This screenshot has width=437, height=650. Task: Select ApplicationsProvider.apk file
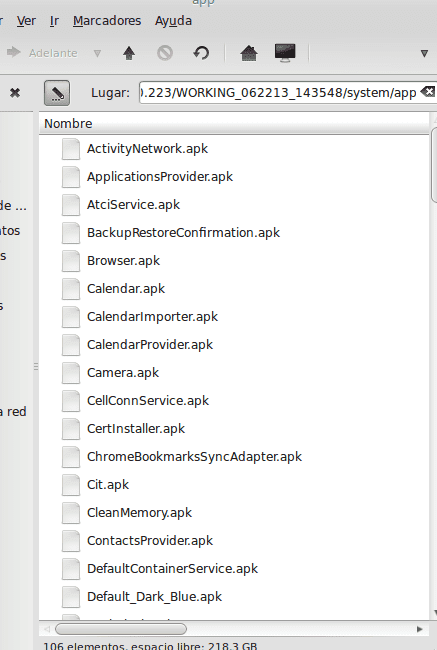pos(160,177)
